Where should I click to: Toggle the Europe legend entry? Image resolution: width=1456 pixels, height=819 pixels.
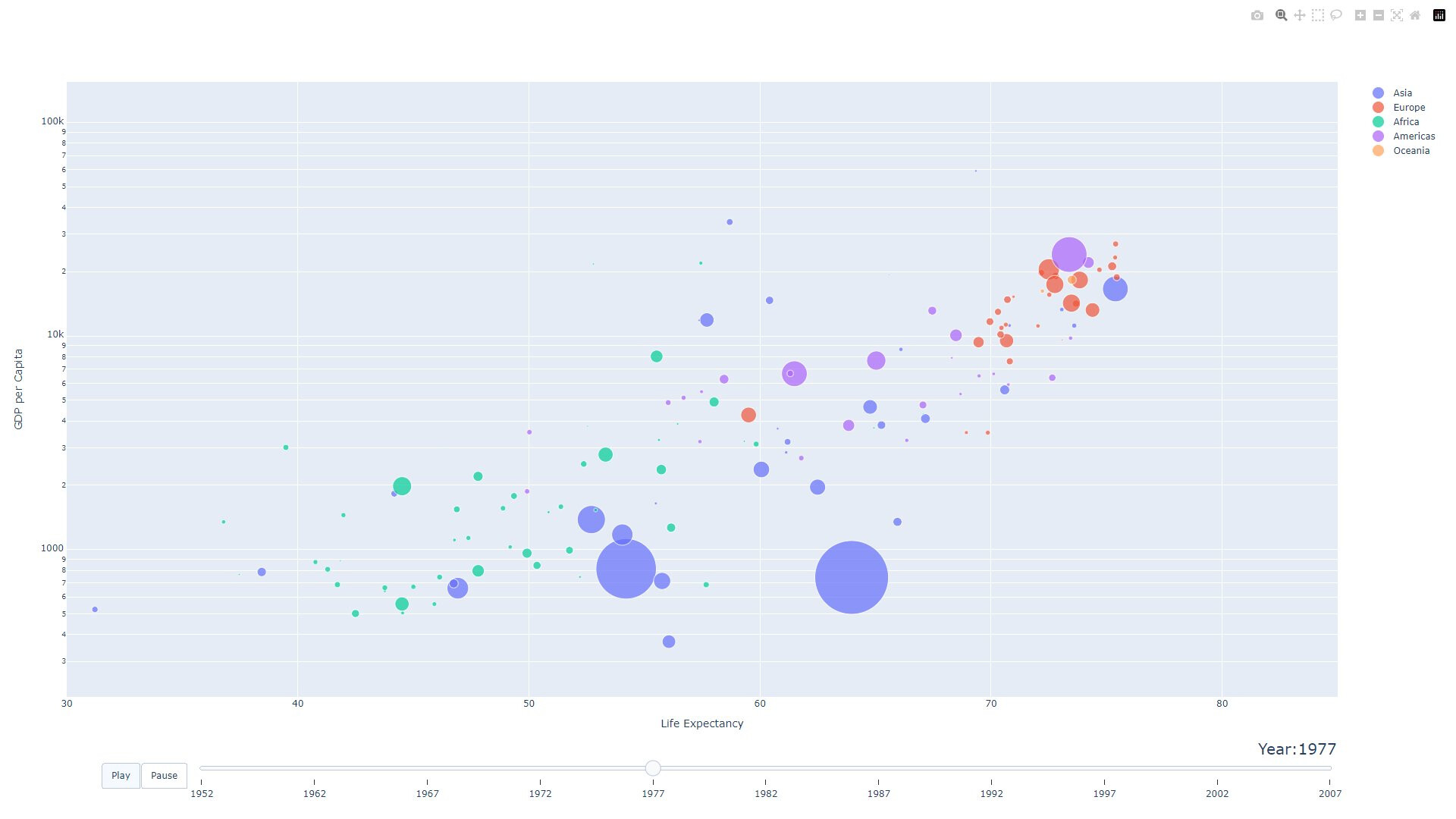(x=1408, y=108)
